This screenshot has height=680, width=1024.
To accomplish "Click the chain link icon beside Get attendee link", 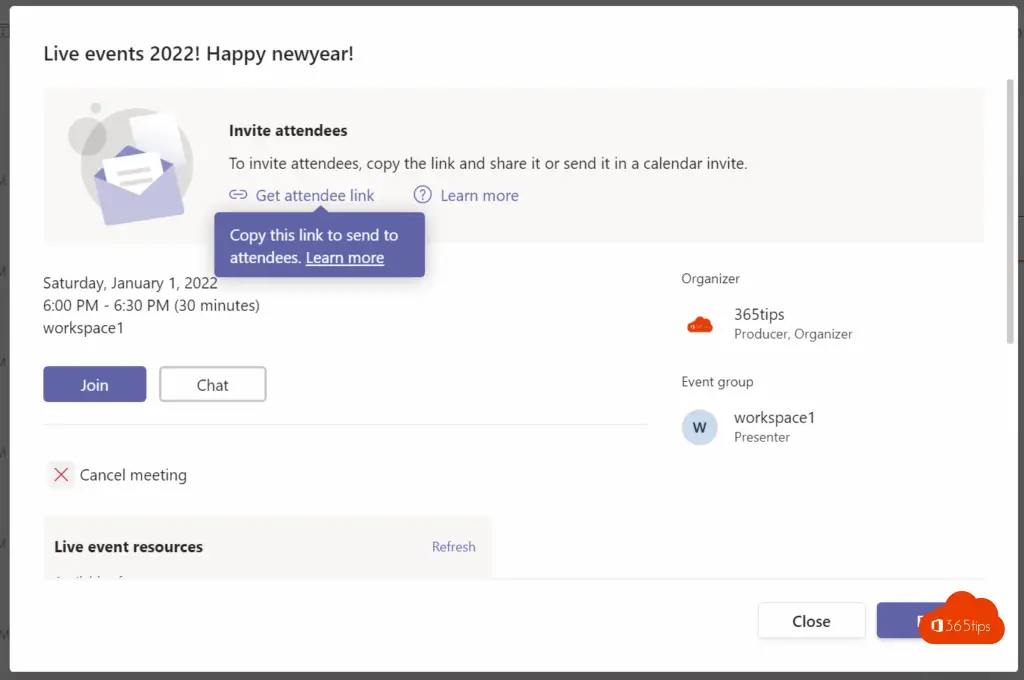I will 238,196.
